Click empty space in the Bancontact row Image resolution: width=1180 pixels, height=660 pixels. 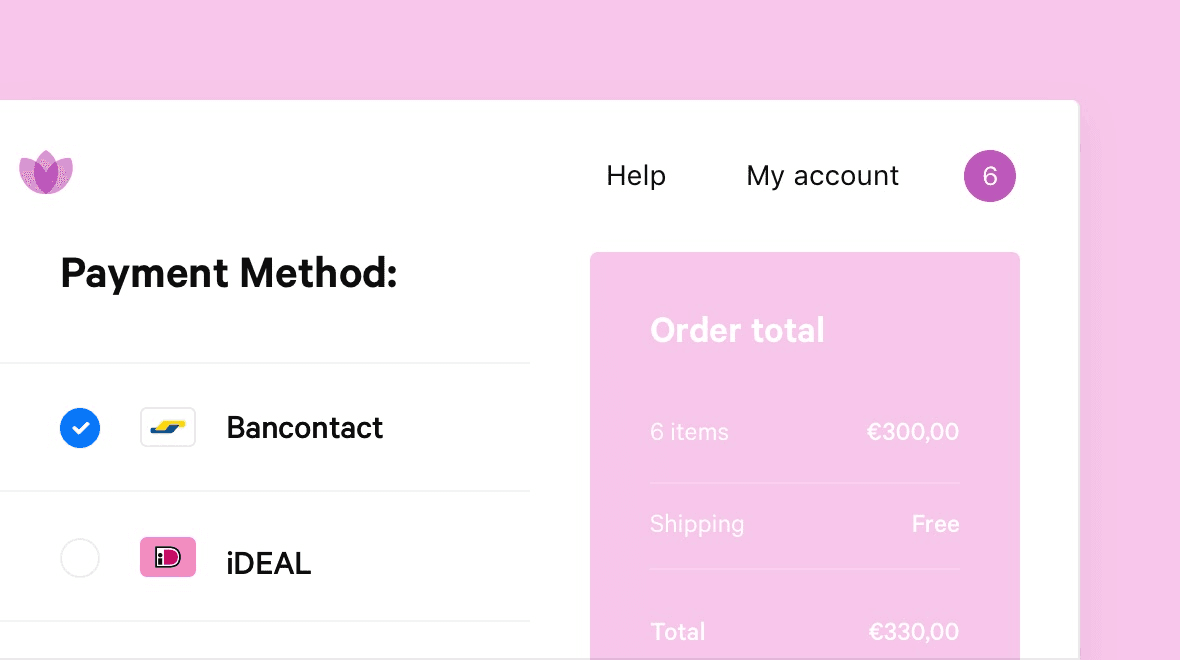457,427
